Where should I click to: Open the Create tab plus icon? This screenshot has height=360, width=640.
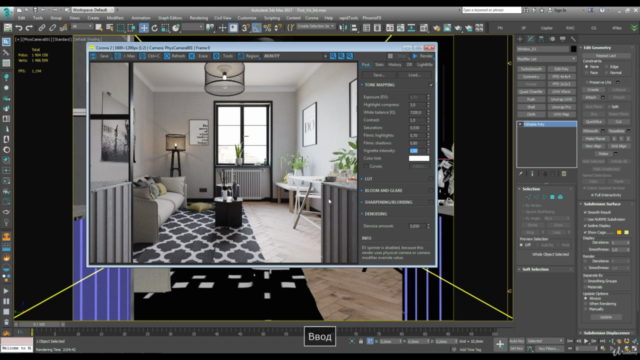[520, 39]
